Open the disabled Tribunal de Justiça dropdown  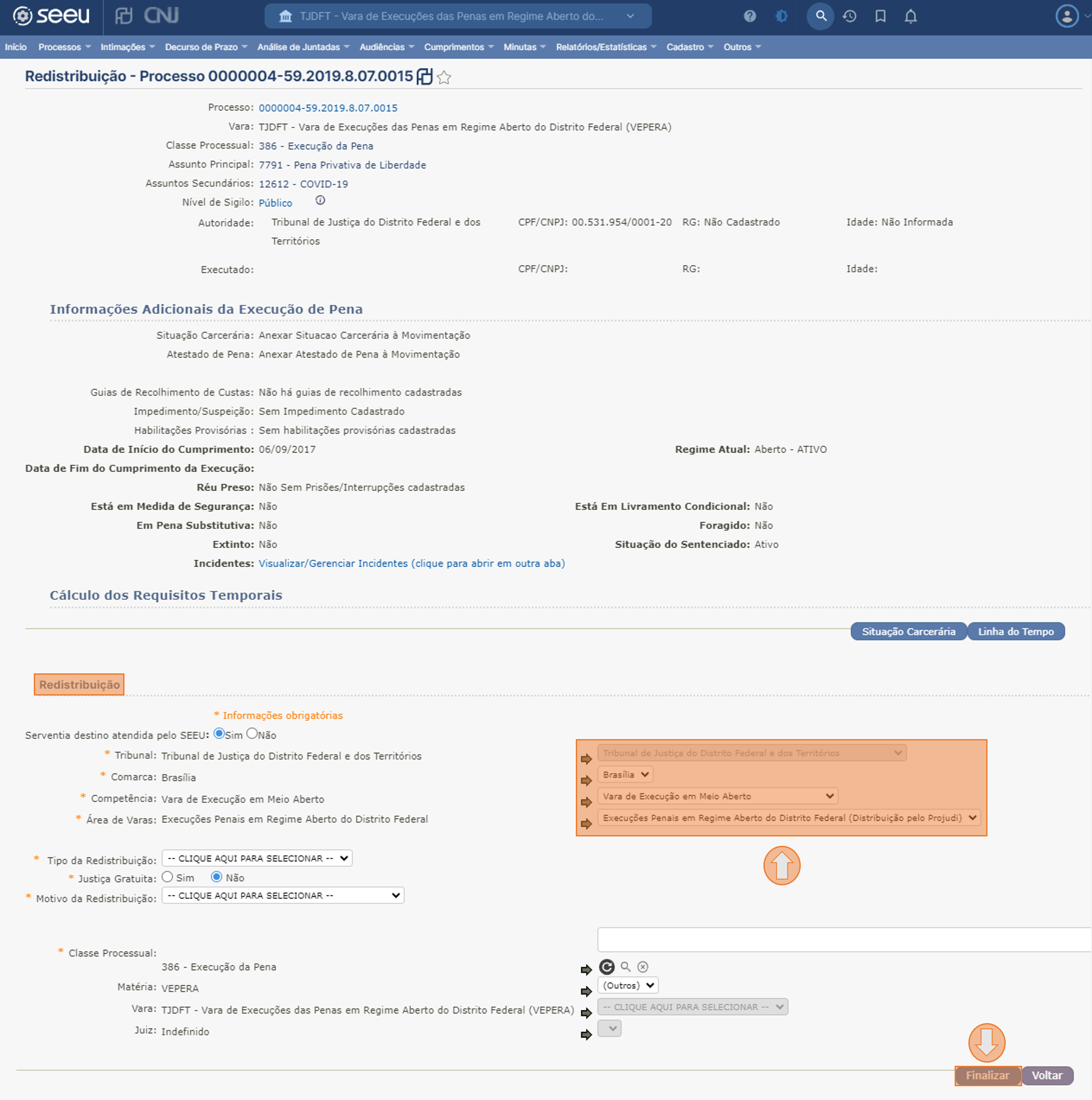click(x=752, y=753)
